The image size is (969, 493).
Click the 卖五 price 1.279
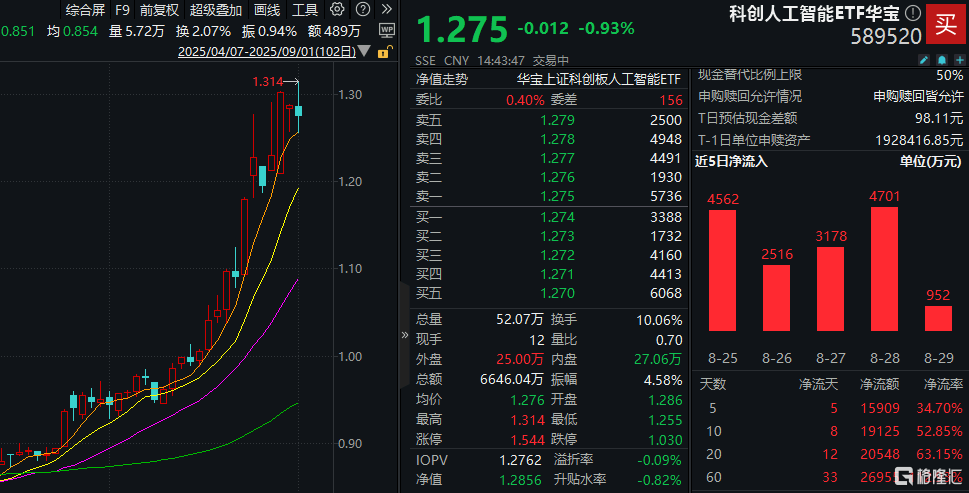tap(557, 120)
